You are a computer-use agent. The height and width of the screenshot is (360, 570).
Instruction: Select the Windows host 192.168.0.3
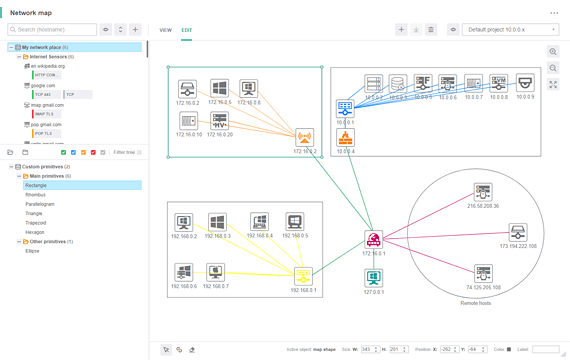click(217, 222)
